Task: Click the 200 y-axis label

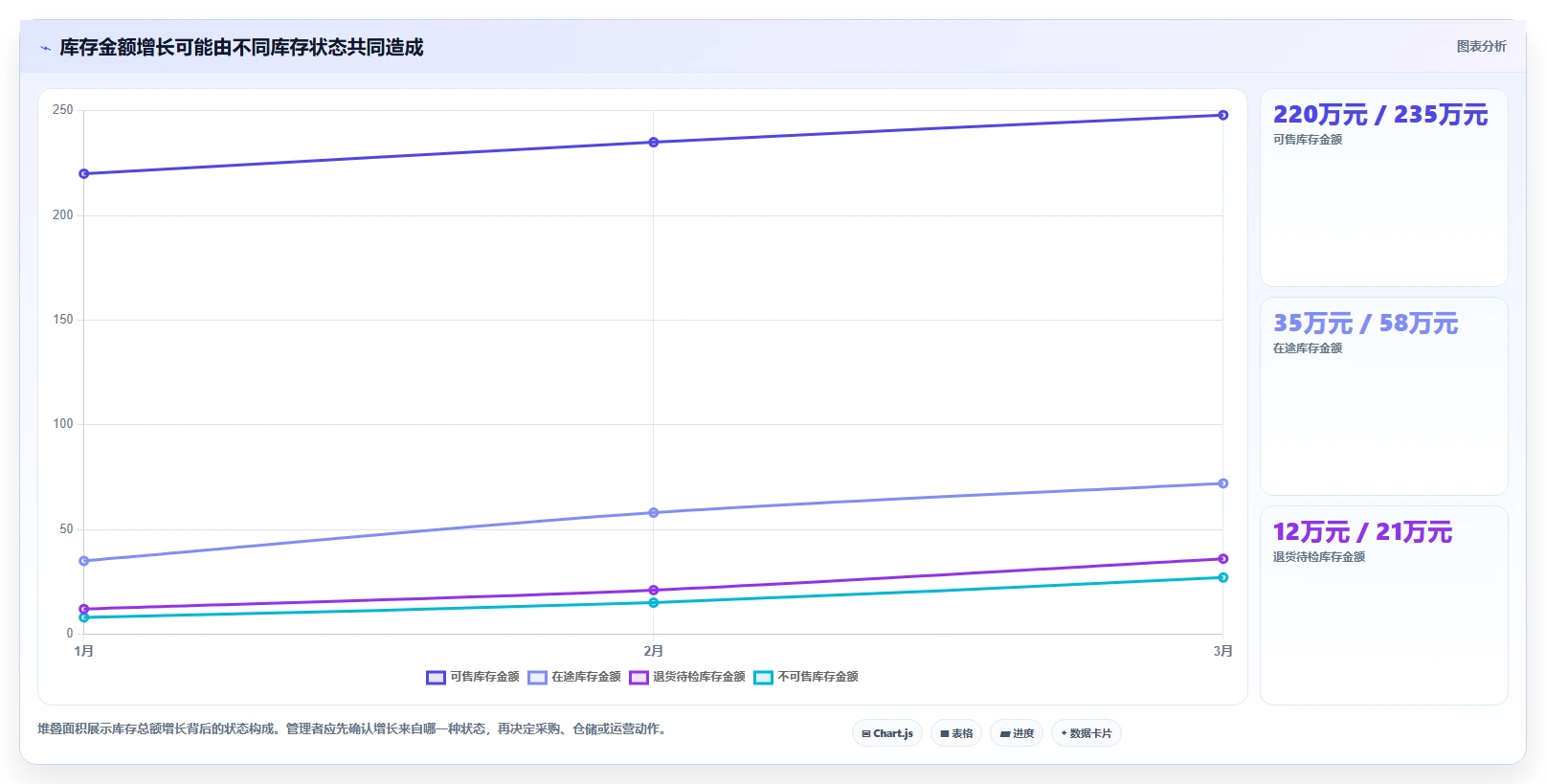Action: 63,215
